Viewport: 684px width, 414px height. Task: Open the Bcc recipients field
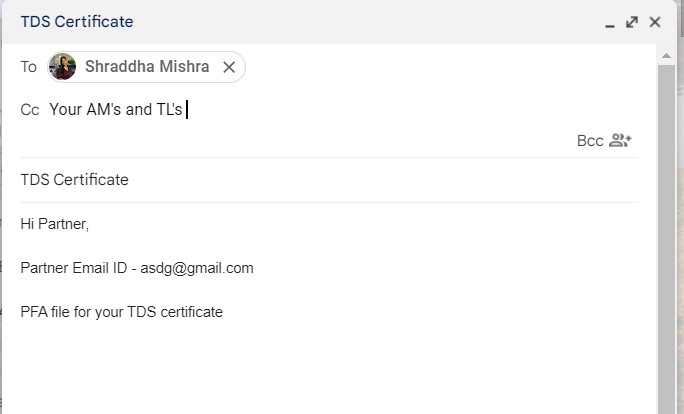click(x=590, y=140)
